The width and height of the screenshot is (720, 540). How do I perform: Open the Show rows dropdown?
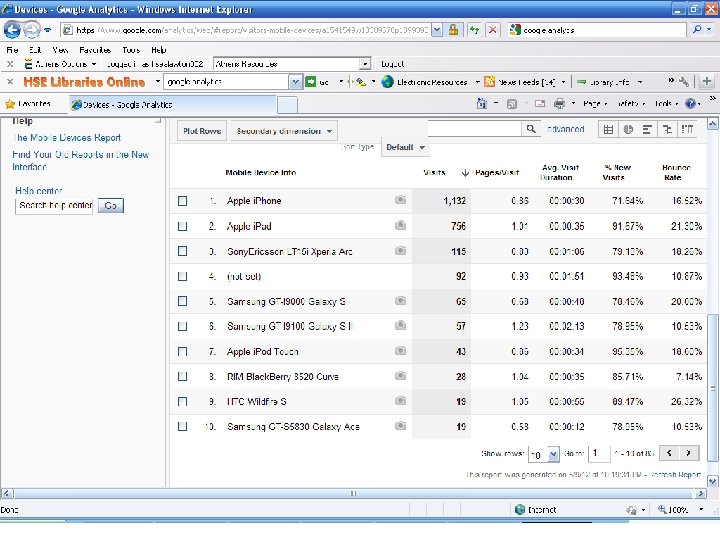click(544, 454)
